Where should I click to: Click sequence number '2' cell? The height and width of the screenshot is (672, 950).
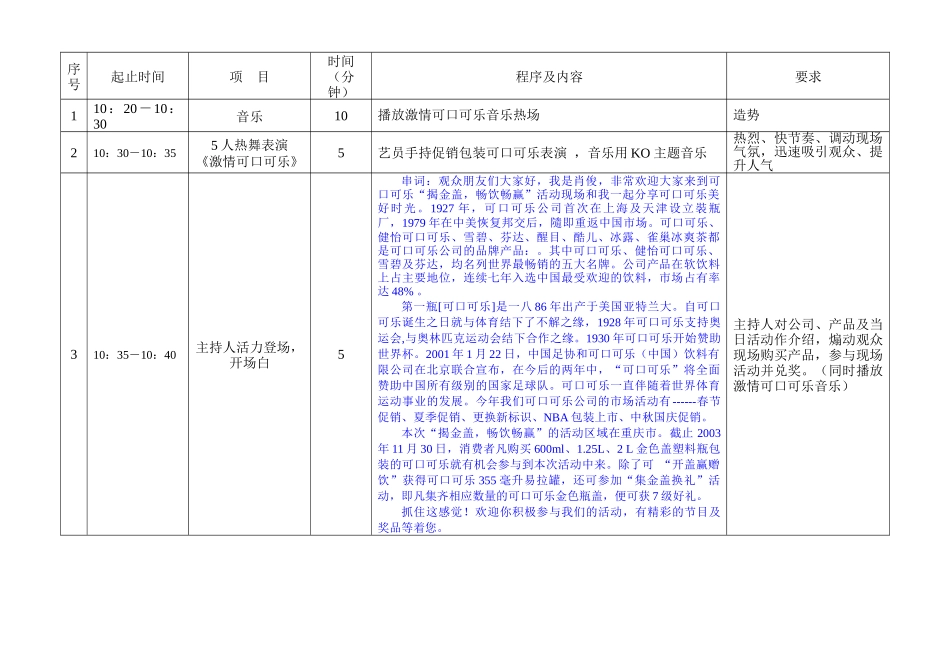(x=74, y=153)
